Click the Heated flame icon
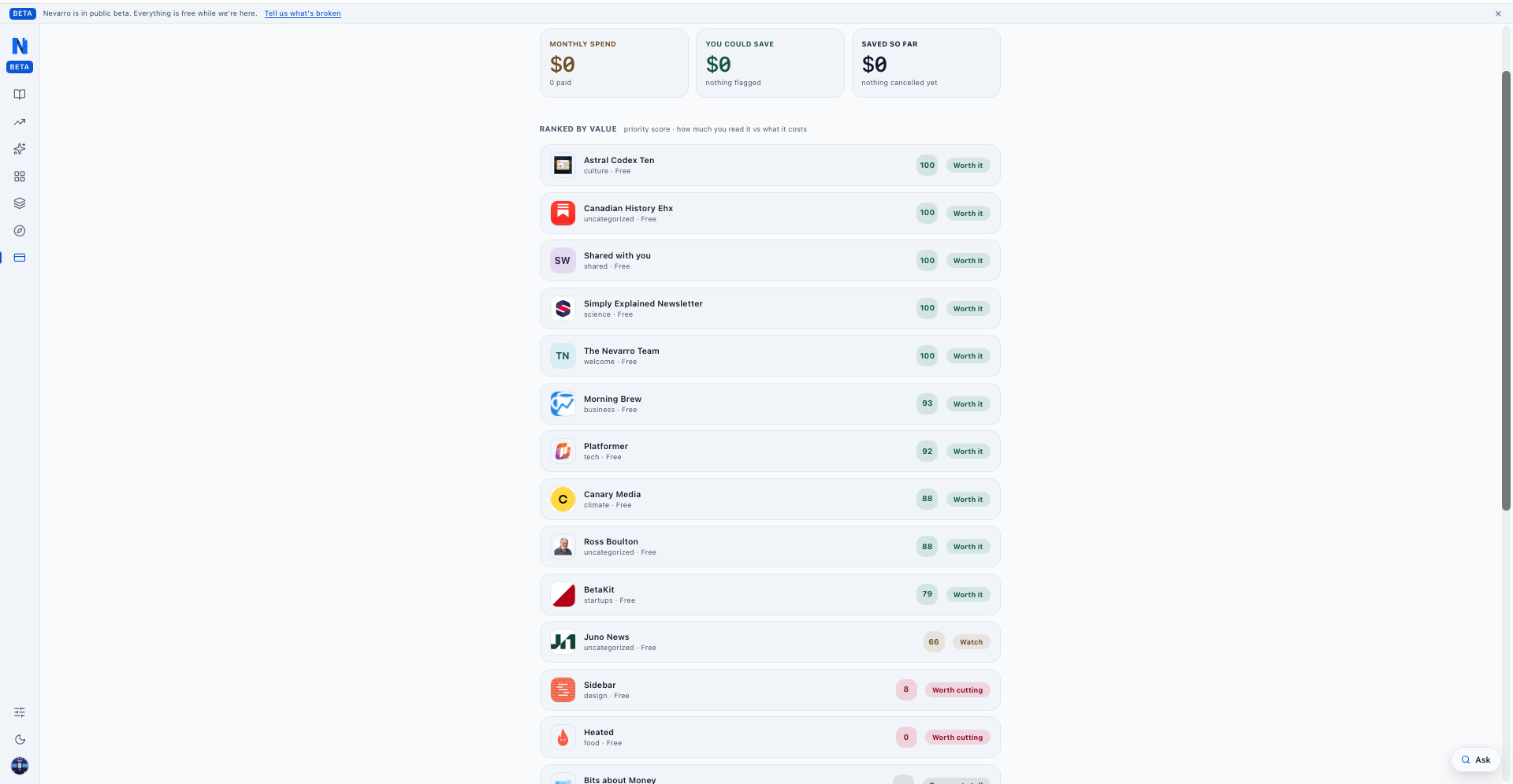Viewport: 1513px width, 784px height. click(x=563, y=738)
